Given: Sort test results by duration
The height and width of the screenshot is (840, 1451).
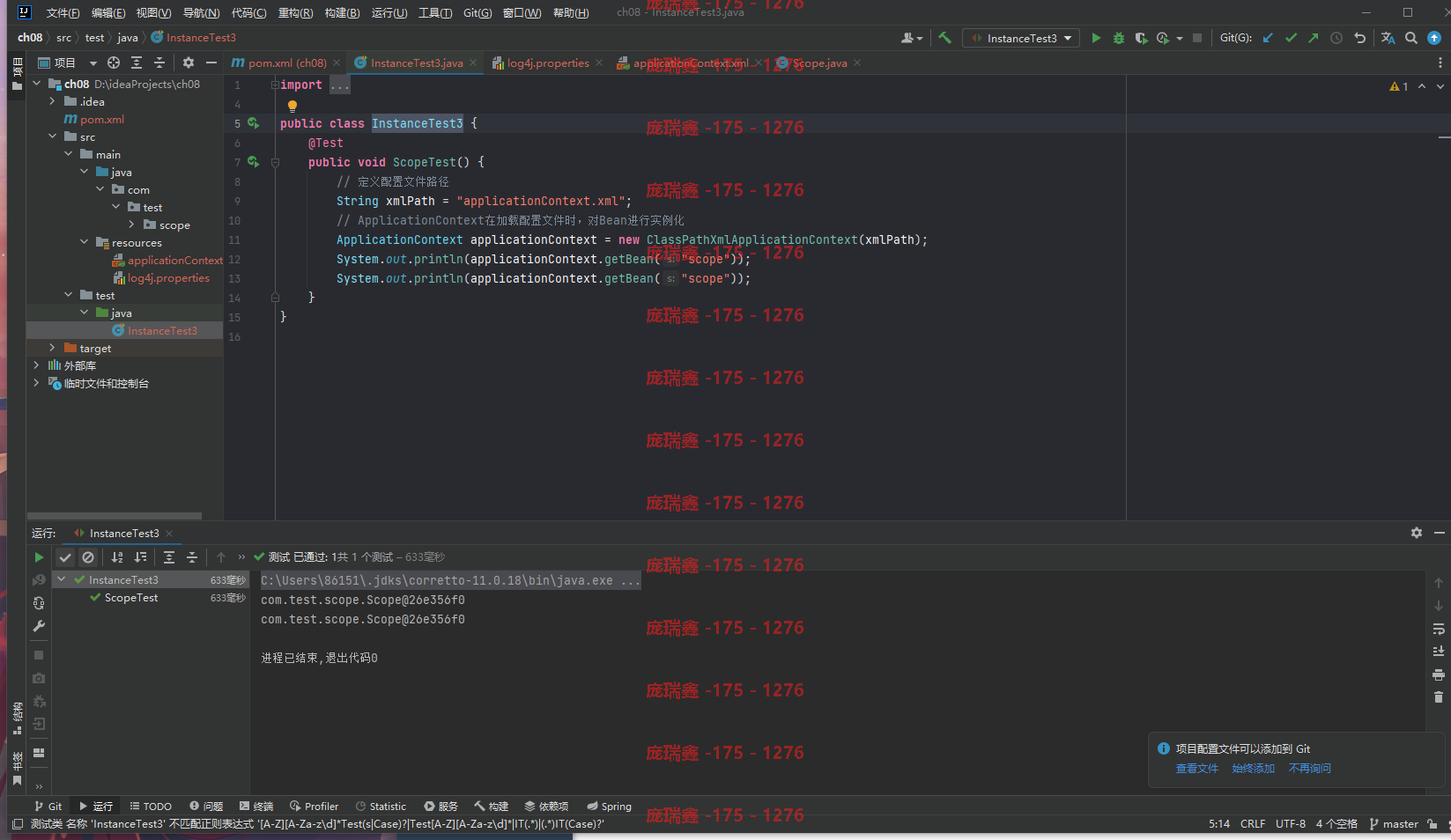Looking at the screenshot, I should (x=140, y=557).
